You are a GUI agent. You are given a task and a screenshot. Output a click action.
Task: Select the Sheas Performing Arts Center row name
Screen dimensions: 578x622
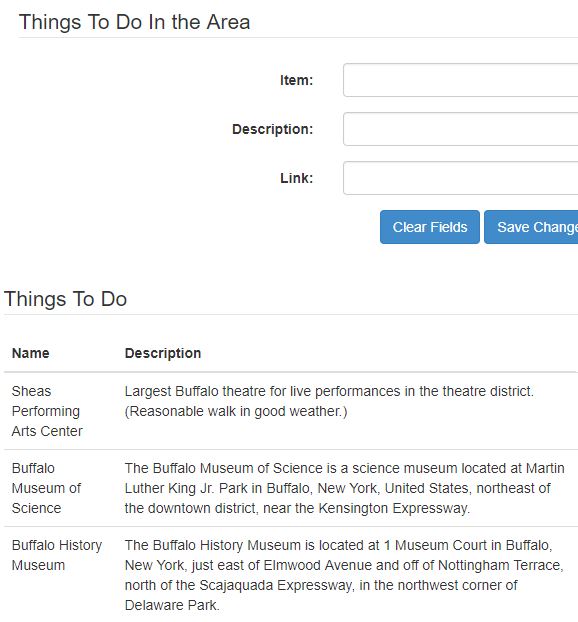(x=47, y=411)
